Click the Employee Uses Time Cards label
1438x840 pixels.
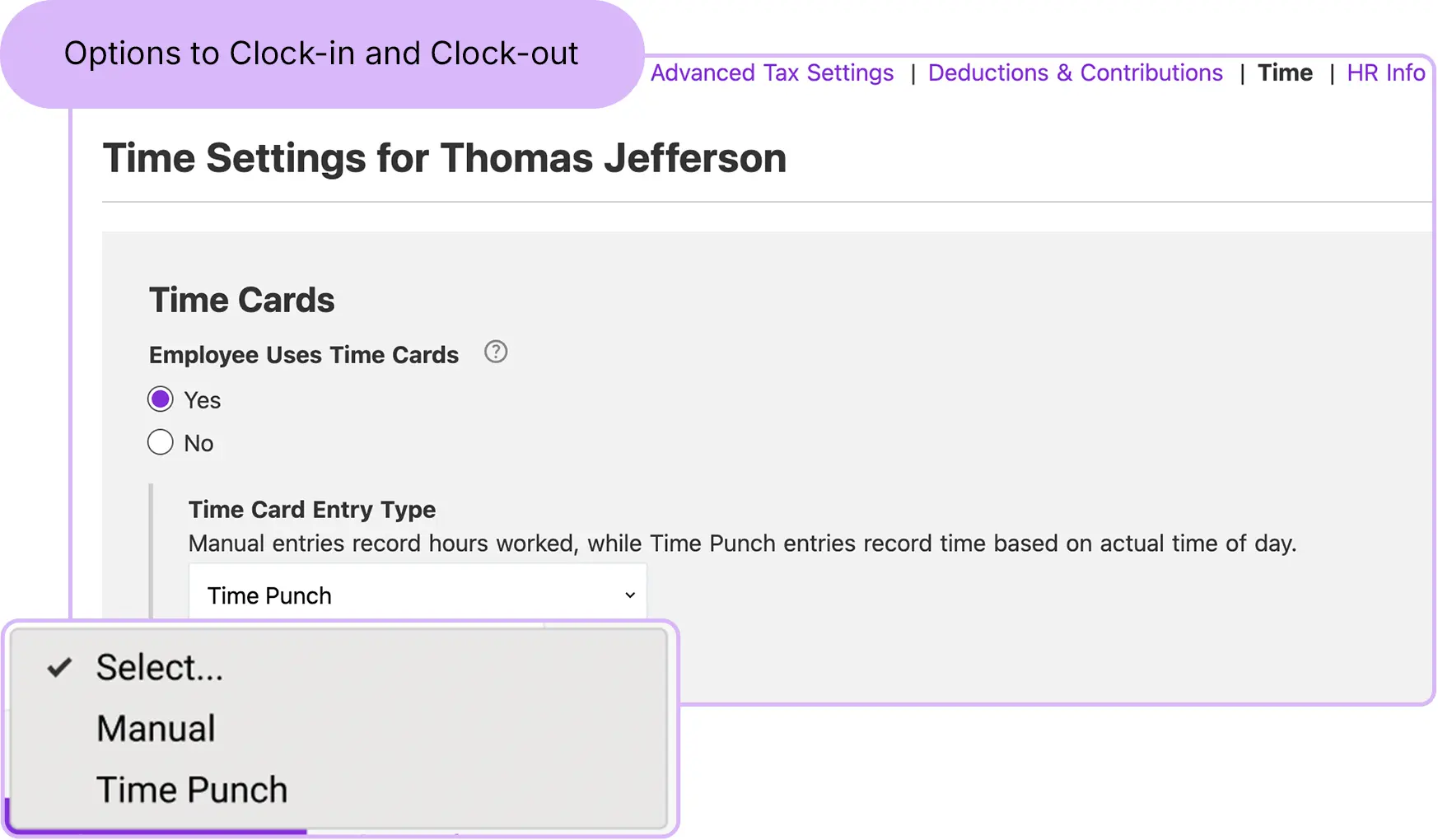304,355
